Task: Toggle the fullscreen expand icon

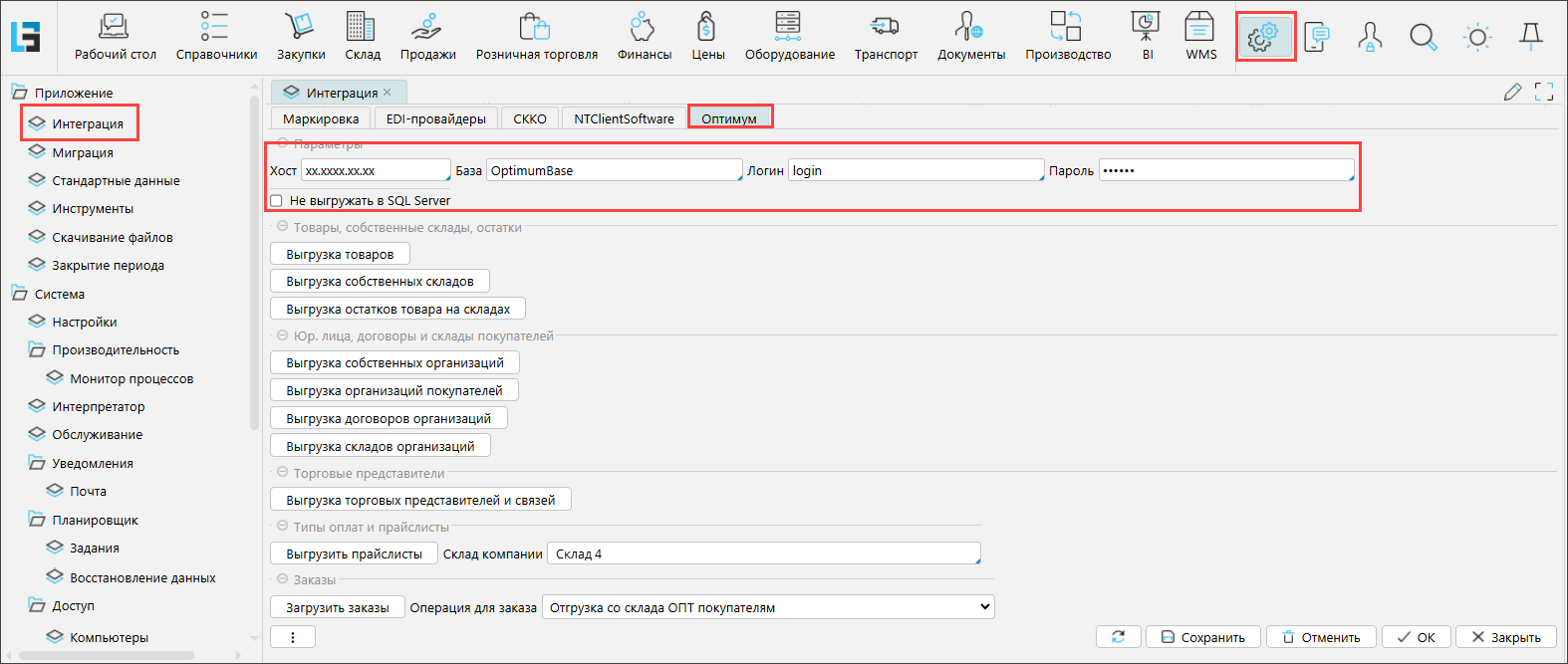Action: click(x=1544, y=93)
